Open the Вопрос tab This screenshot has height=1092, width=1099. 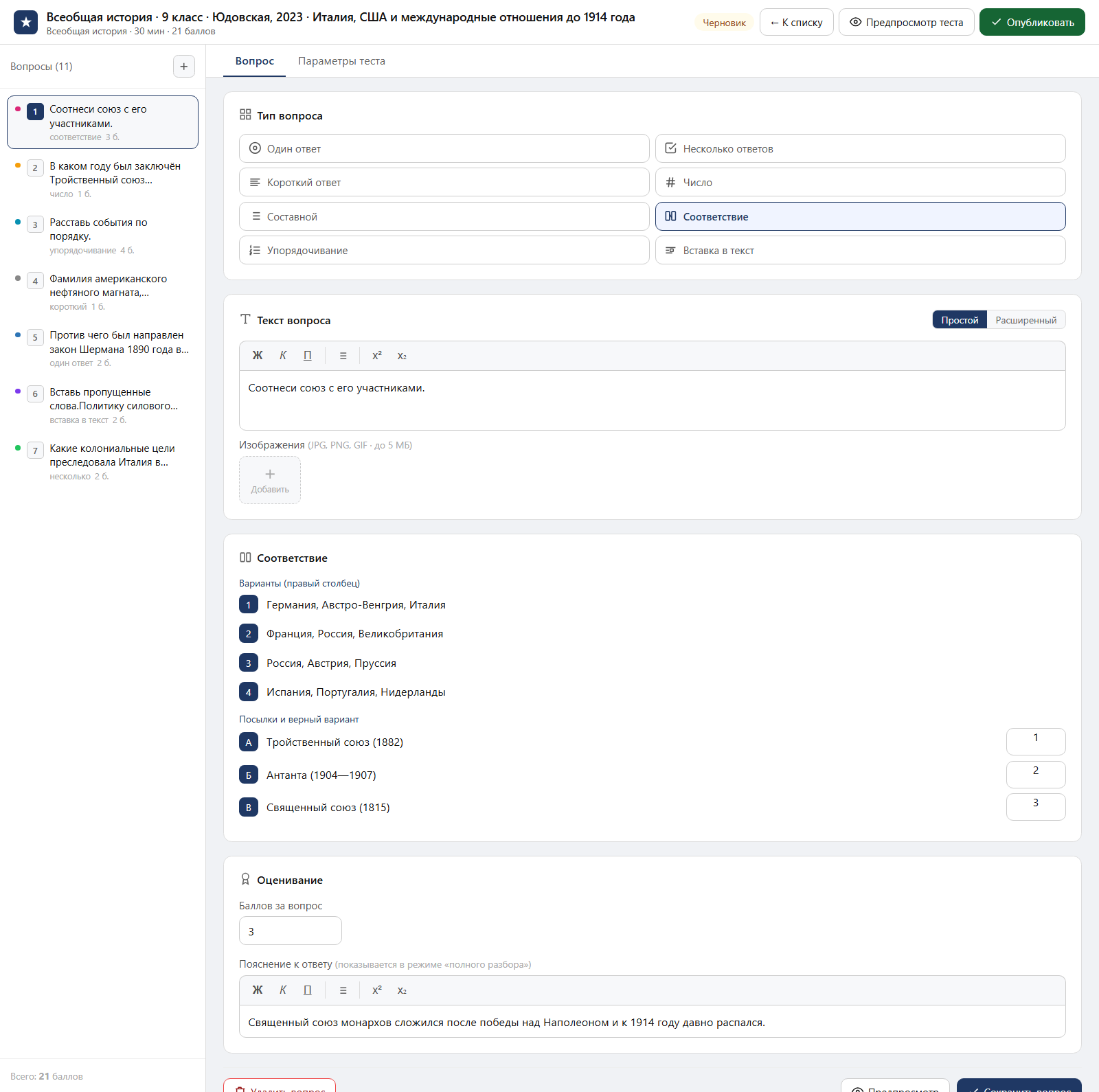(255, 61)
